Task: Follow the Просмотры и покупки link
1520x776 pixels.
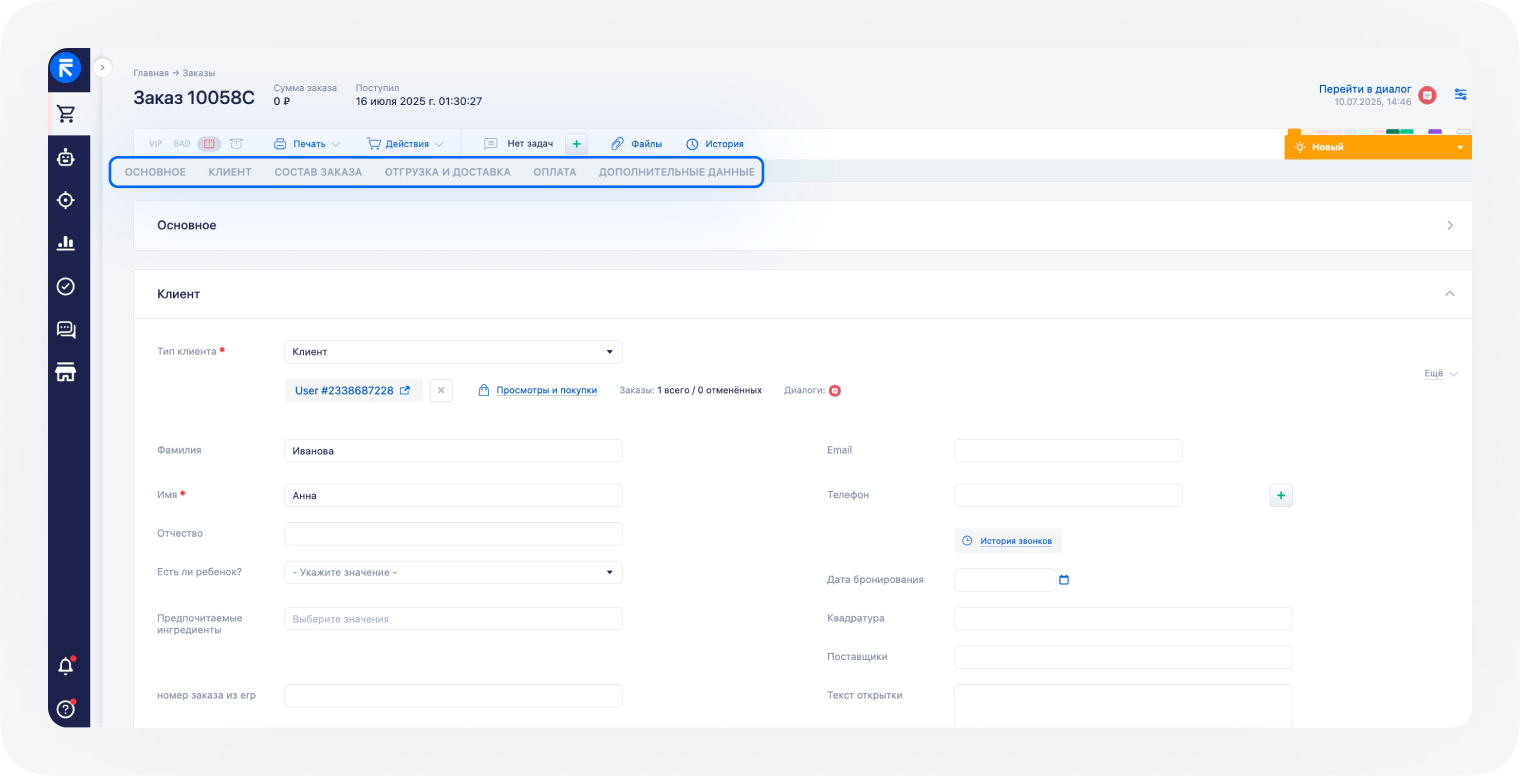Action: pos(545,390)
